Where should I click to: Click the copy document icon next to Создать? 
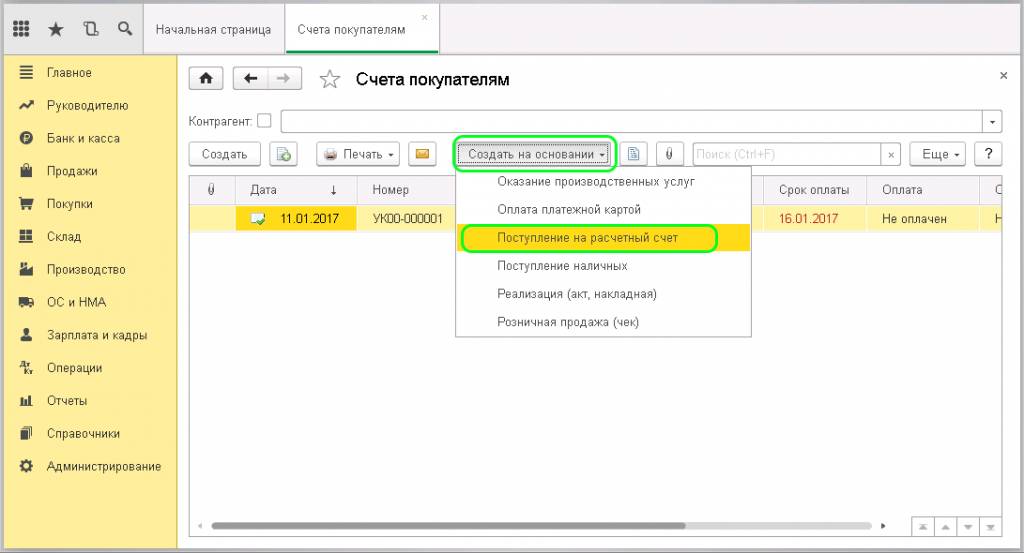coord(283,154)
